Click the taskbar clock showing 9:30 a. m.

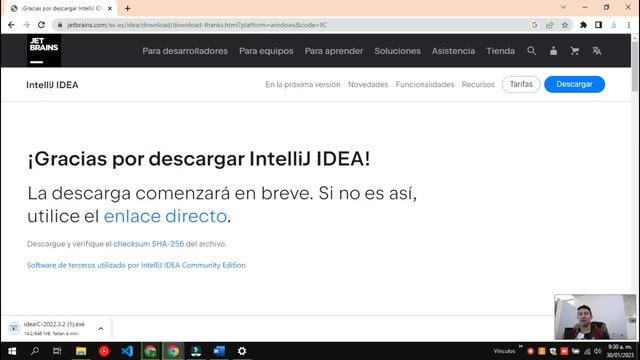pyautogui.click(x=620, y=351)
